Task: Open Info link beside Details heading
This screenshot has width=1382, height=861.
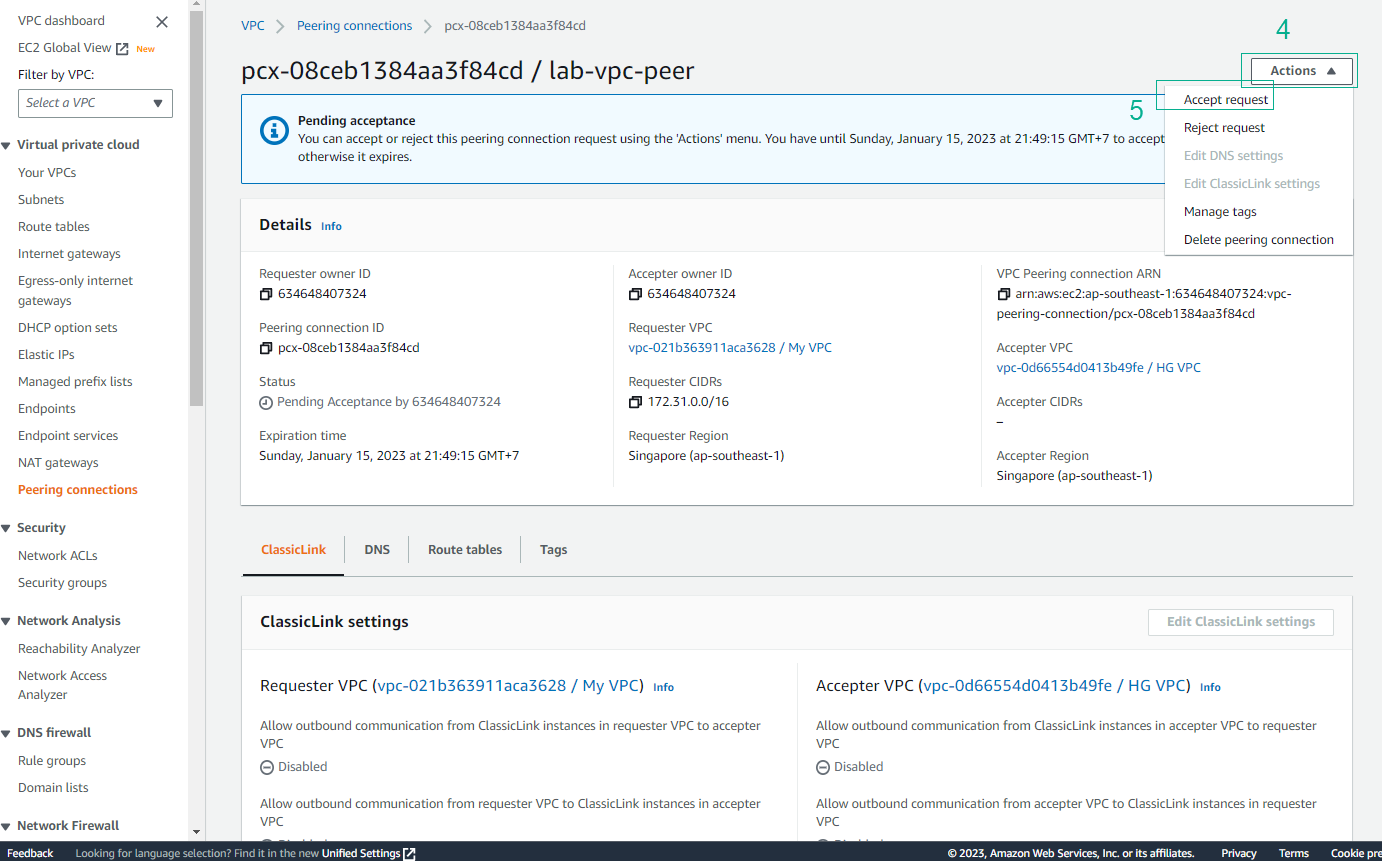Action: [x=331, y=227]
